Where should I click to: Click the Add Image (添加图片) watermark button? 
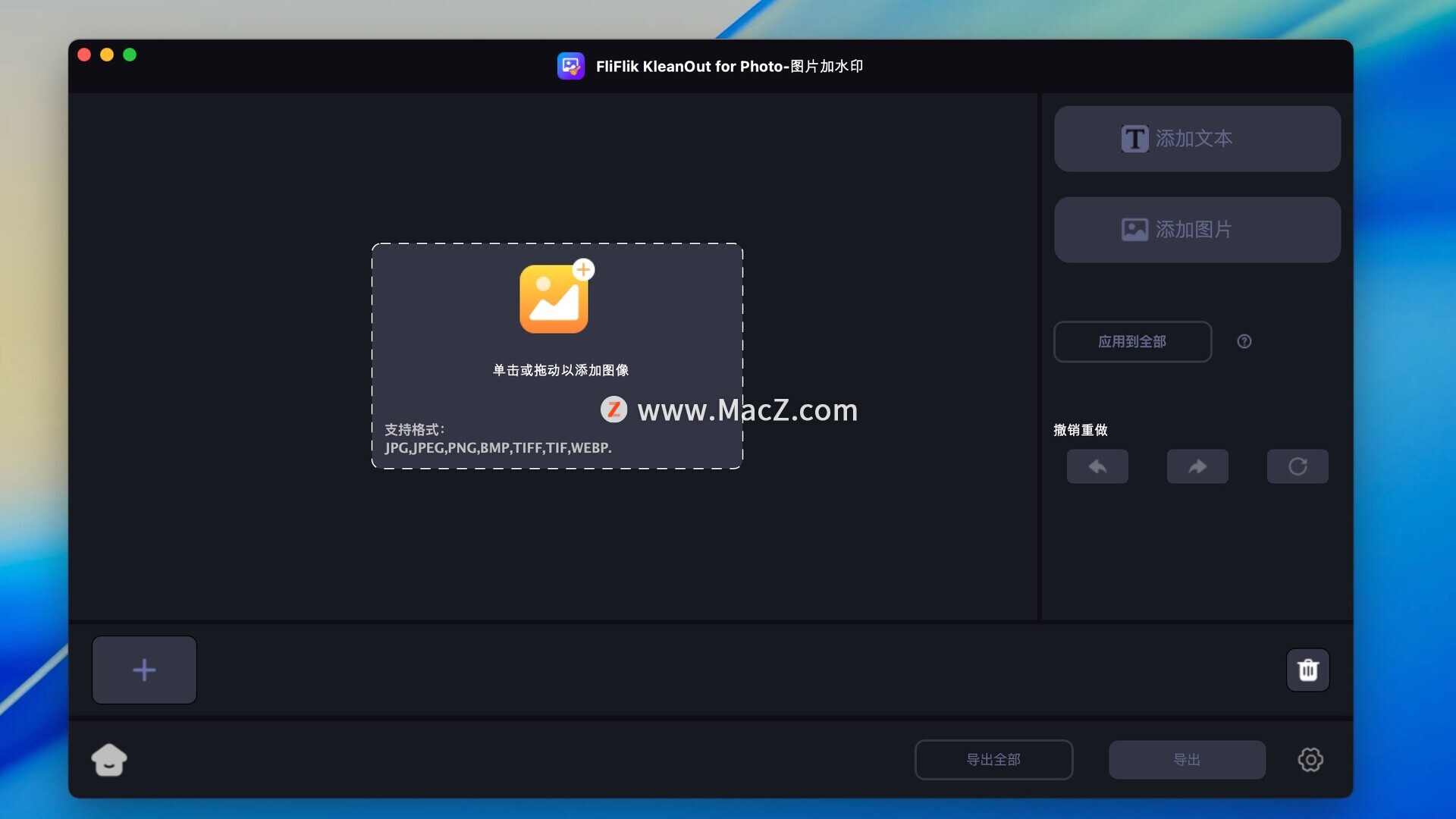pyautogui.click(x=1197, y=230)
